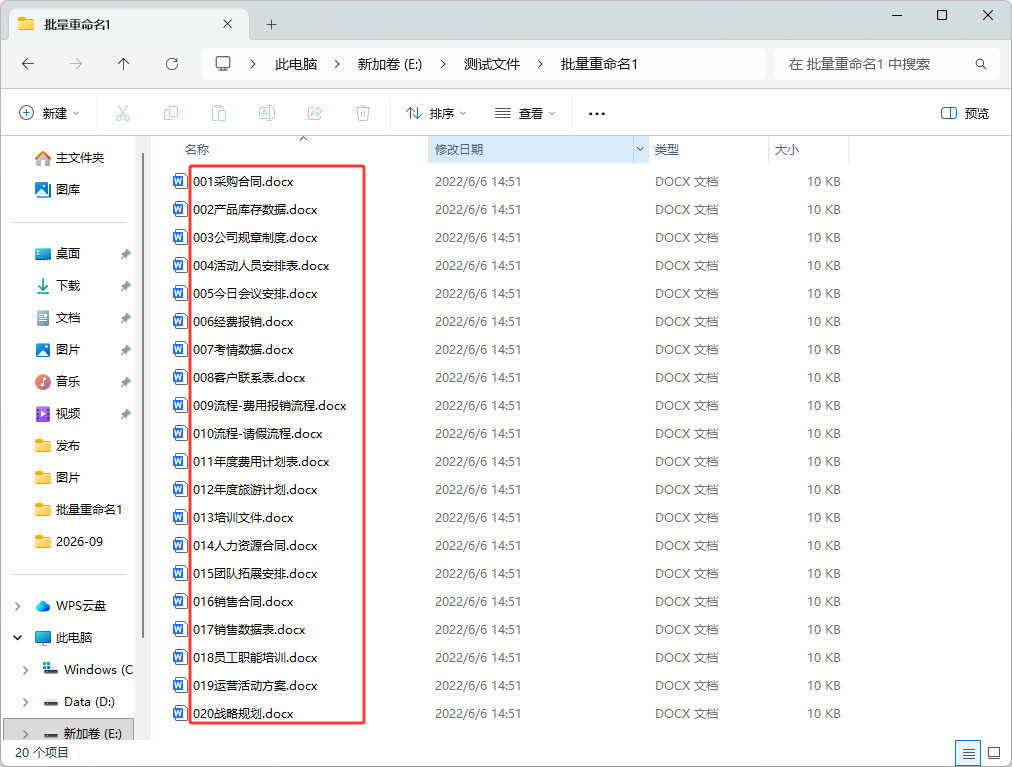Click the Delete trash can icon
The width and height of the screenshot is (1012, 767).
(363, 114)
